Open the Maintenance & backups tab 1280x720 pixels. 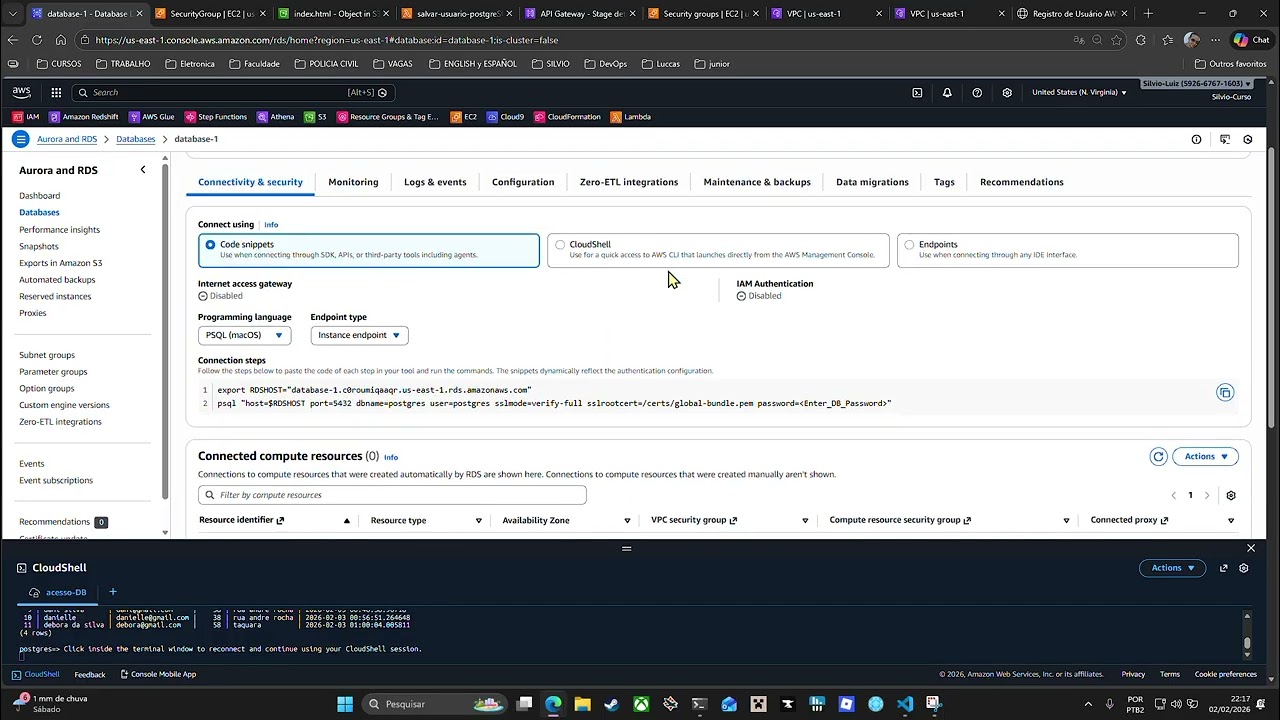[757, 182]
